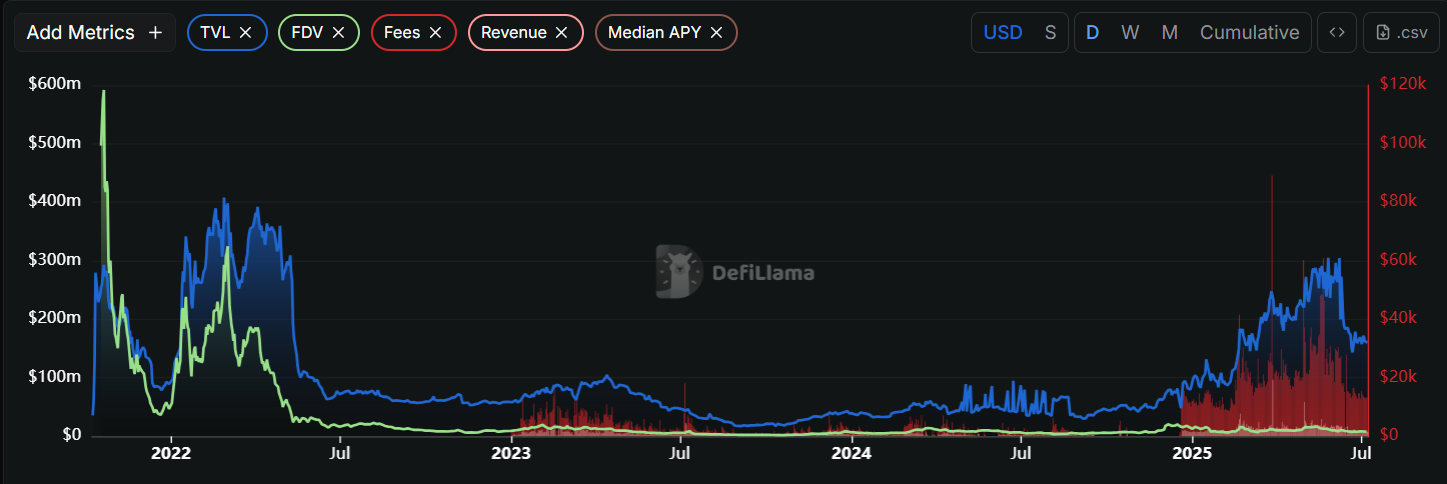The width and height of the screenshot is (1447, 484).
Task: Open the Add Metrics dropdown
Action: tap(80, 33)
